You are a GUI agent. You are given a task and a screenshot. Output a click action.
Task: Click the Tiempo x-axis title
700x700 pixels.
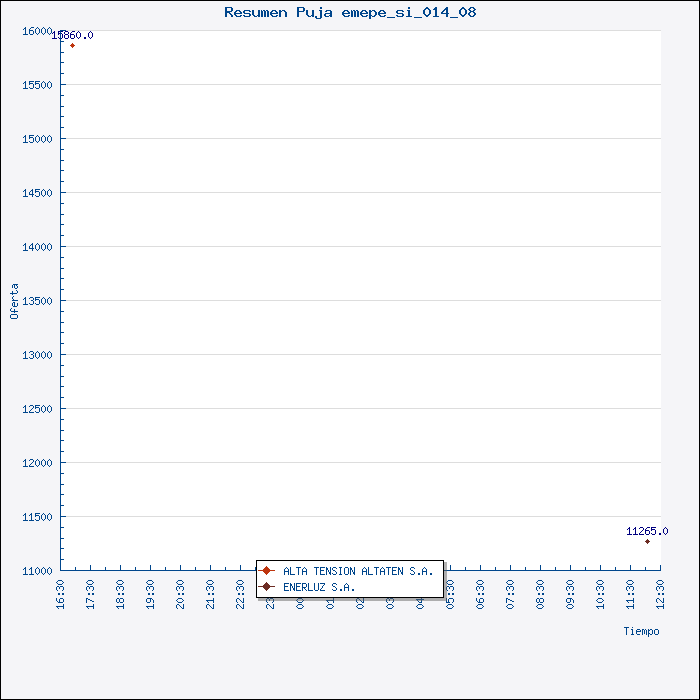pyautogui.click(x=641, y=631)
